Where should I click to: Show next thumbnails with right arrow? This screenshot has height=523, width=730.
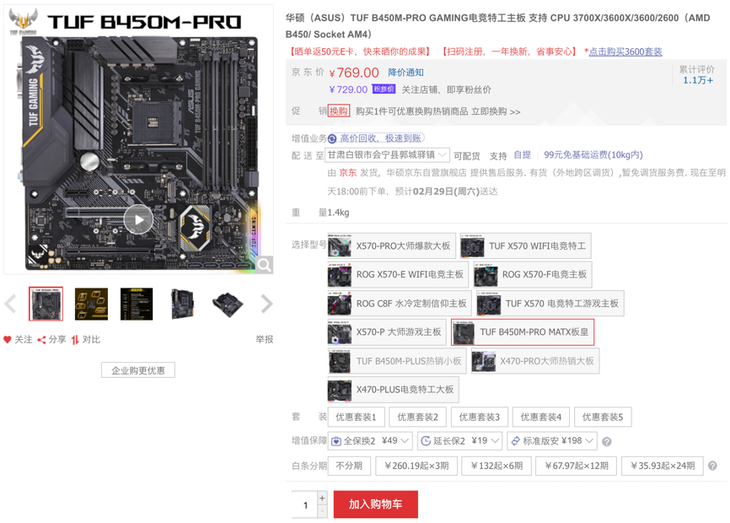(267, 304)
